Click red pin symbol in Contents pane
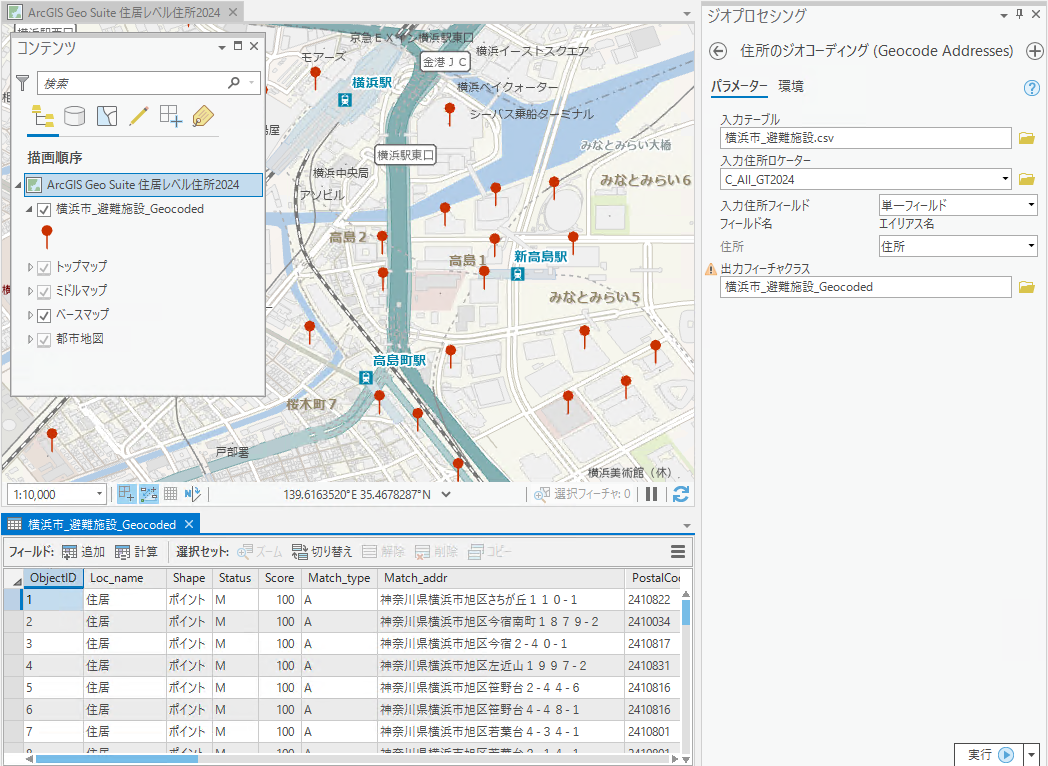The height and width of the screenshot is (766, 1048). pyautogui.click(x=47, y=237)
